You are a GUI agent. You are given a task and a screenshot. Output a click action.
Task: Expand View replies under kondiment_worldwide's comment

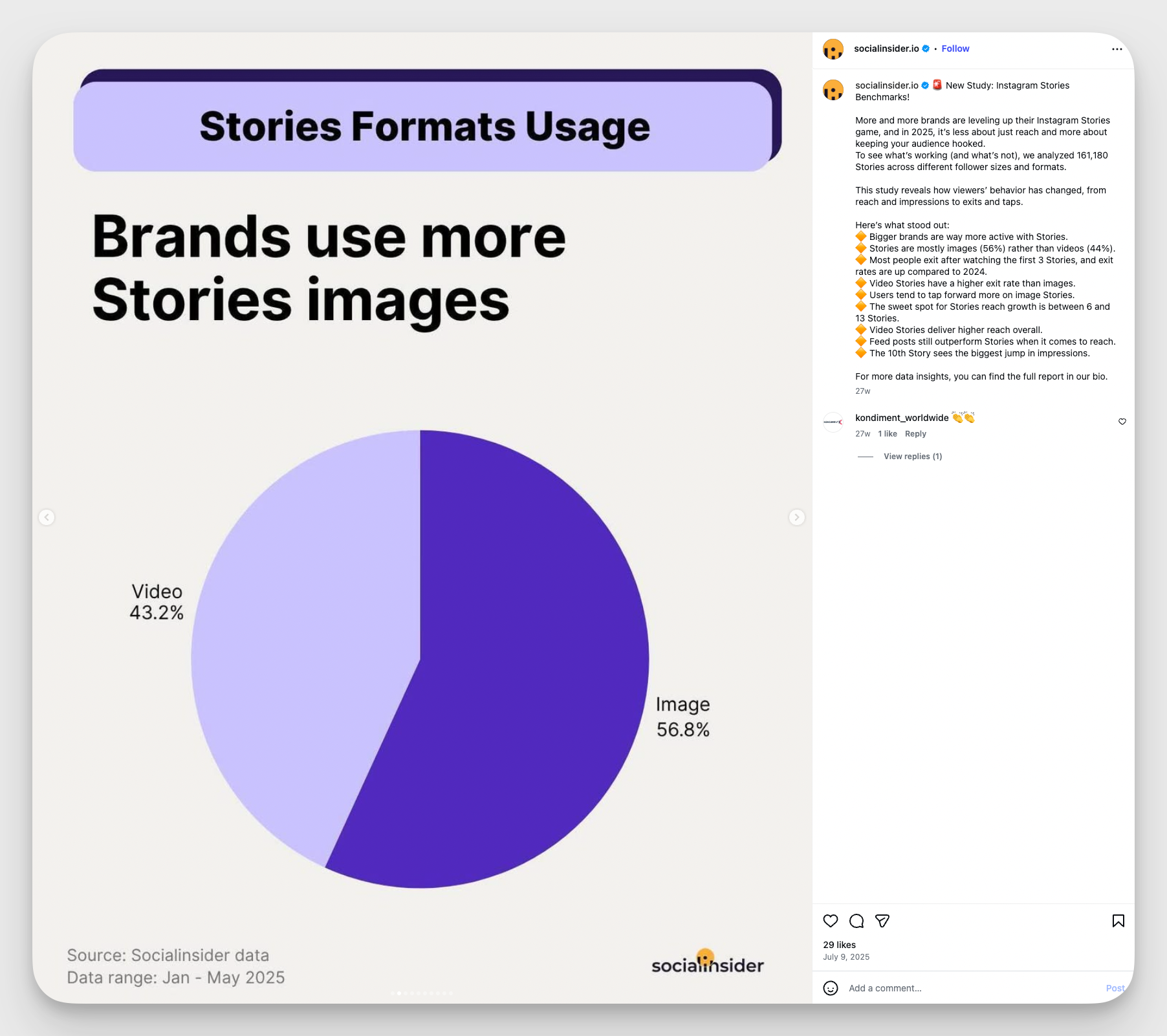coord(912,456)
